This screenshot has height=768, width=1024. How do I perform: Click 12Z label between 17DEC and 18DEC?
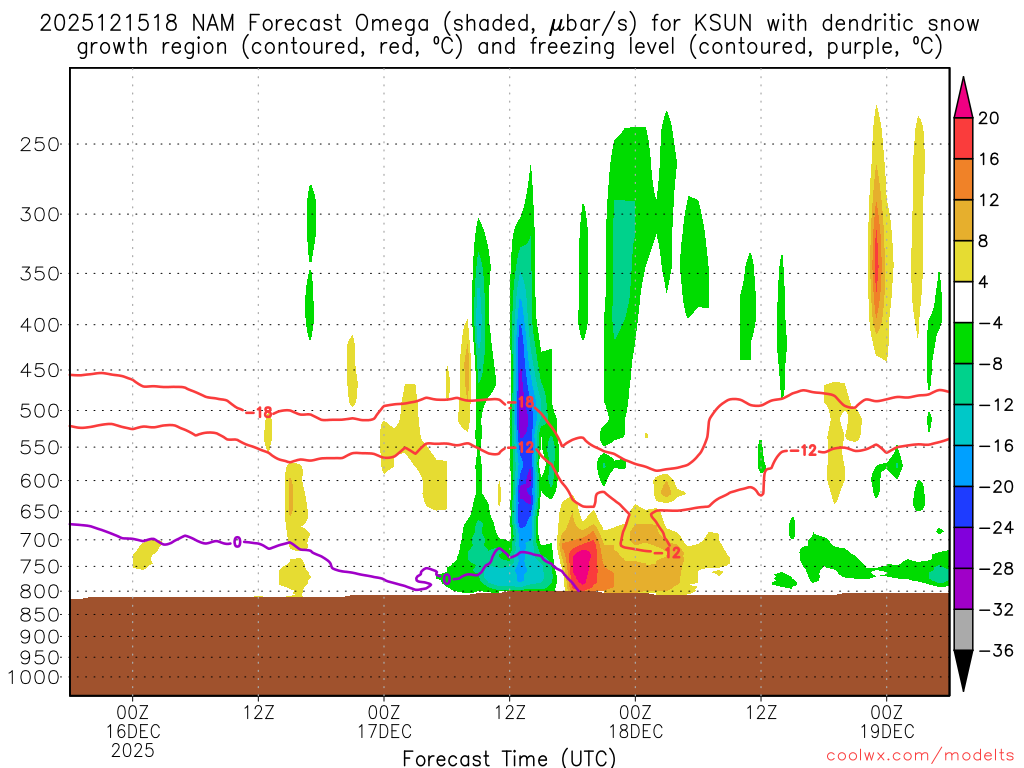(x=510, y=712)
